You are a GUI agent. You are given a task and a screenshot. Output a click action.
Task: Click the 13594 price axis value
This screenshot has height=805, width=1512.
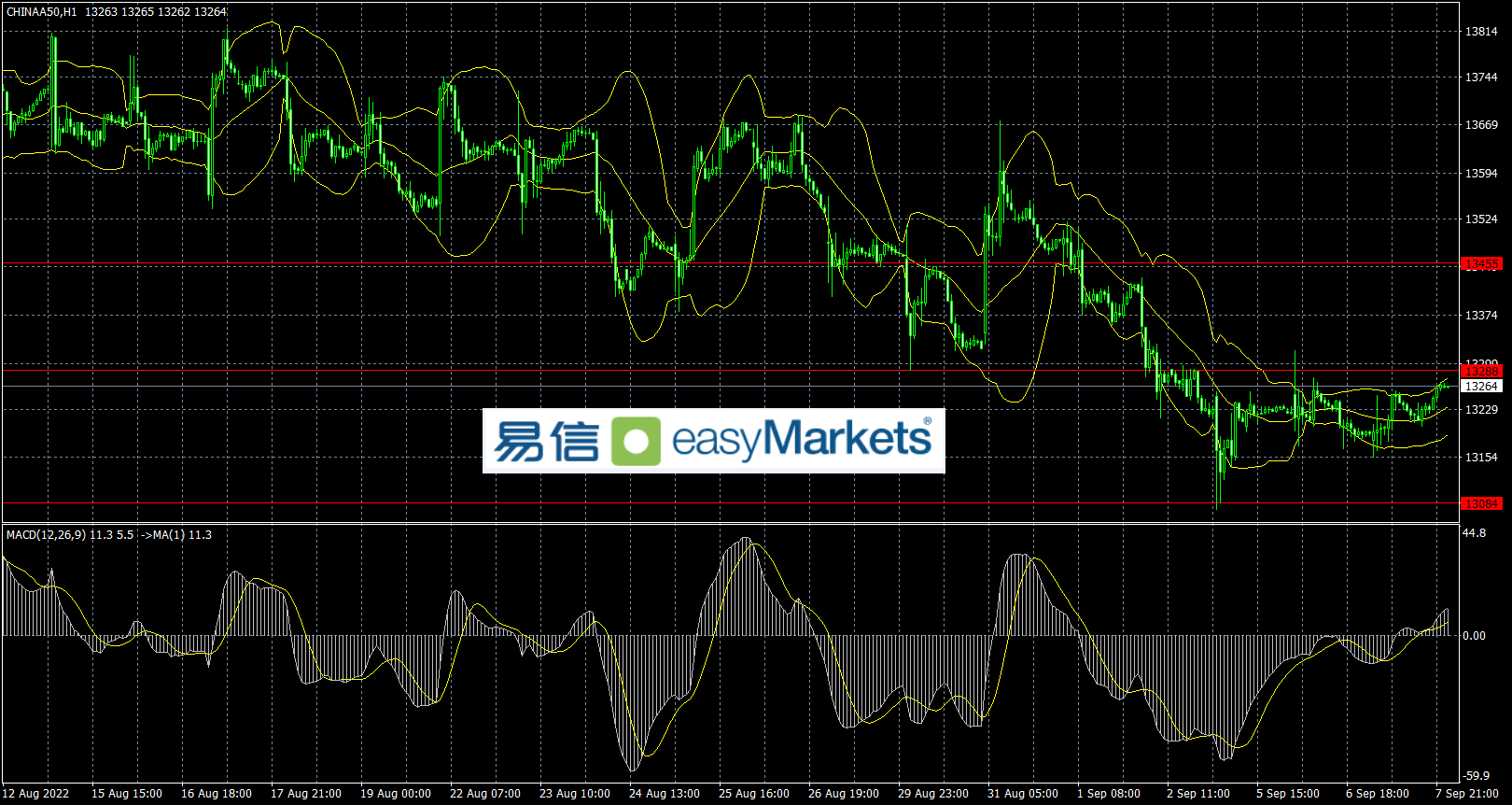click(x=1481, y=174)
